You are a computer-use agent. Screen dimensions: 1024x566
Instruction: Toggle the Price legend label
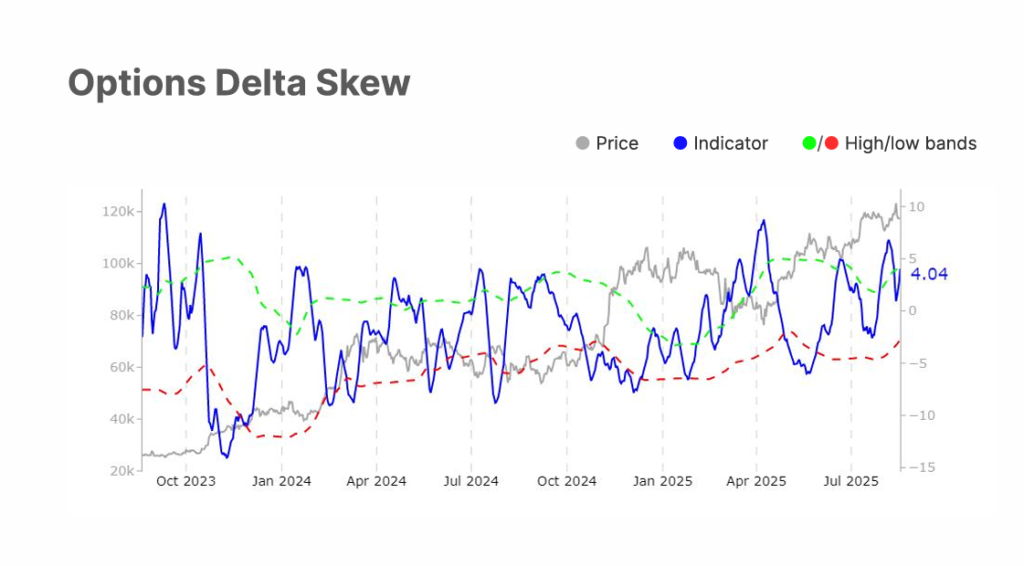[x=617, y=143]
